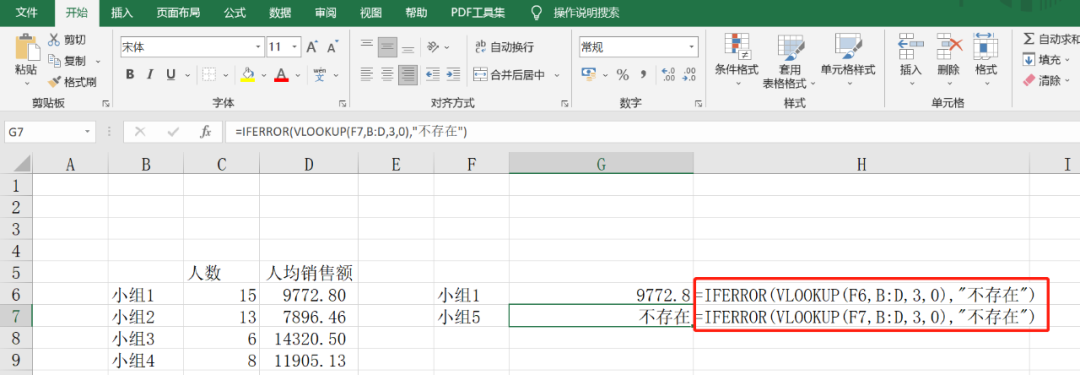
Task: Apply percent style %
Action: pyautogui.click(x=623, y=74)
